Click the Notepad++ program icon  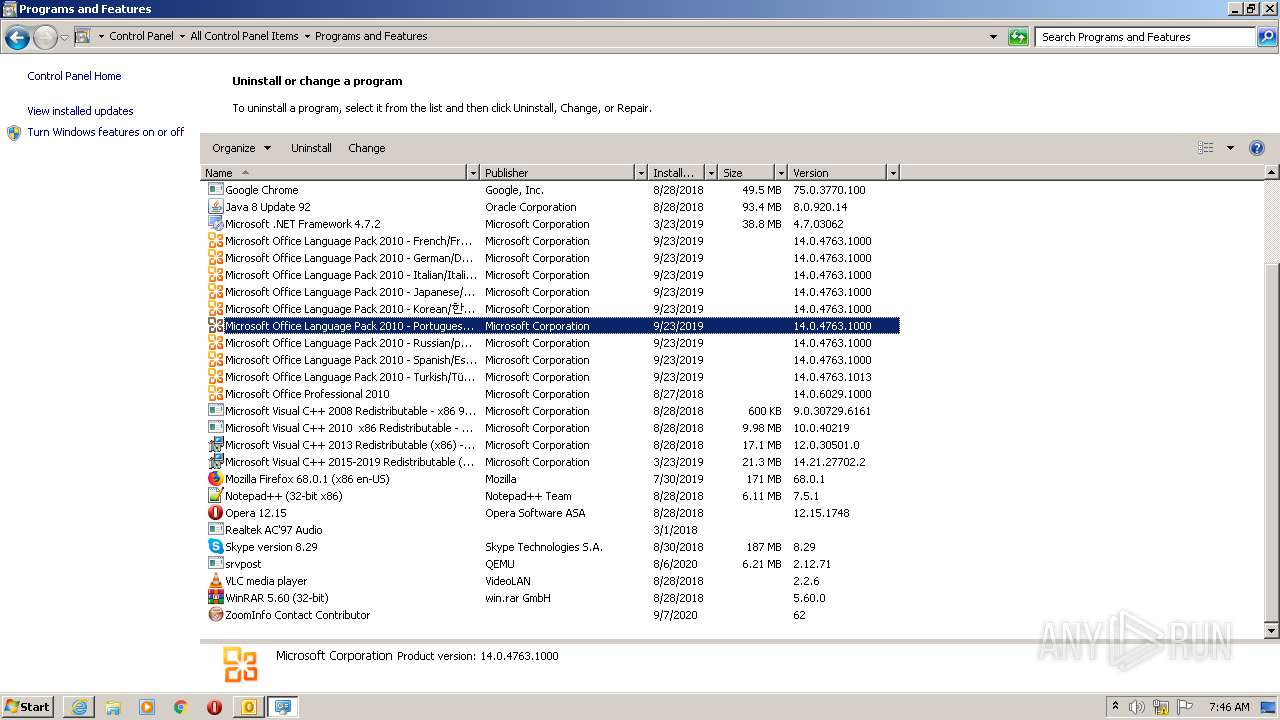click(x=215, y=495)
